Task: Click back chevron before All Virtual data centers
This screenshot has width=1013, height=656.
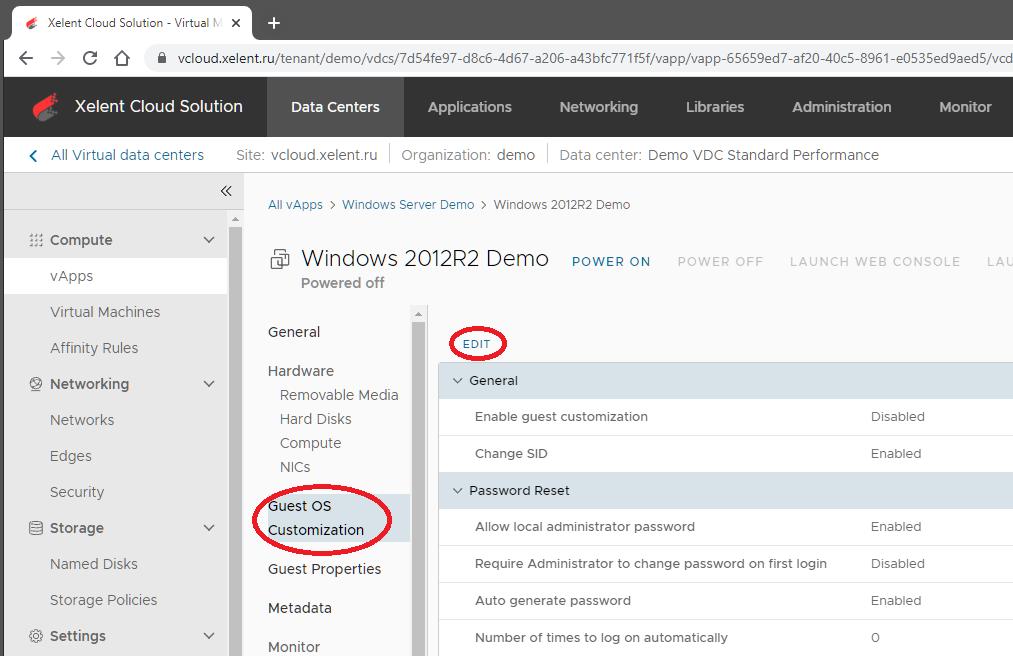Action: (x=34, y=156)
